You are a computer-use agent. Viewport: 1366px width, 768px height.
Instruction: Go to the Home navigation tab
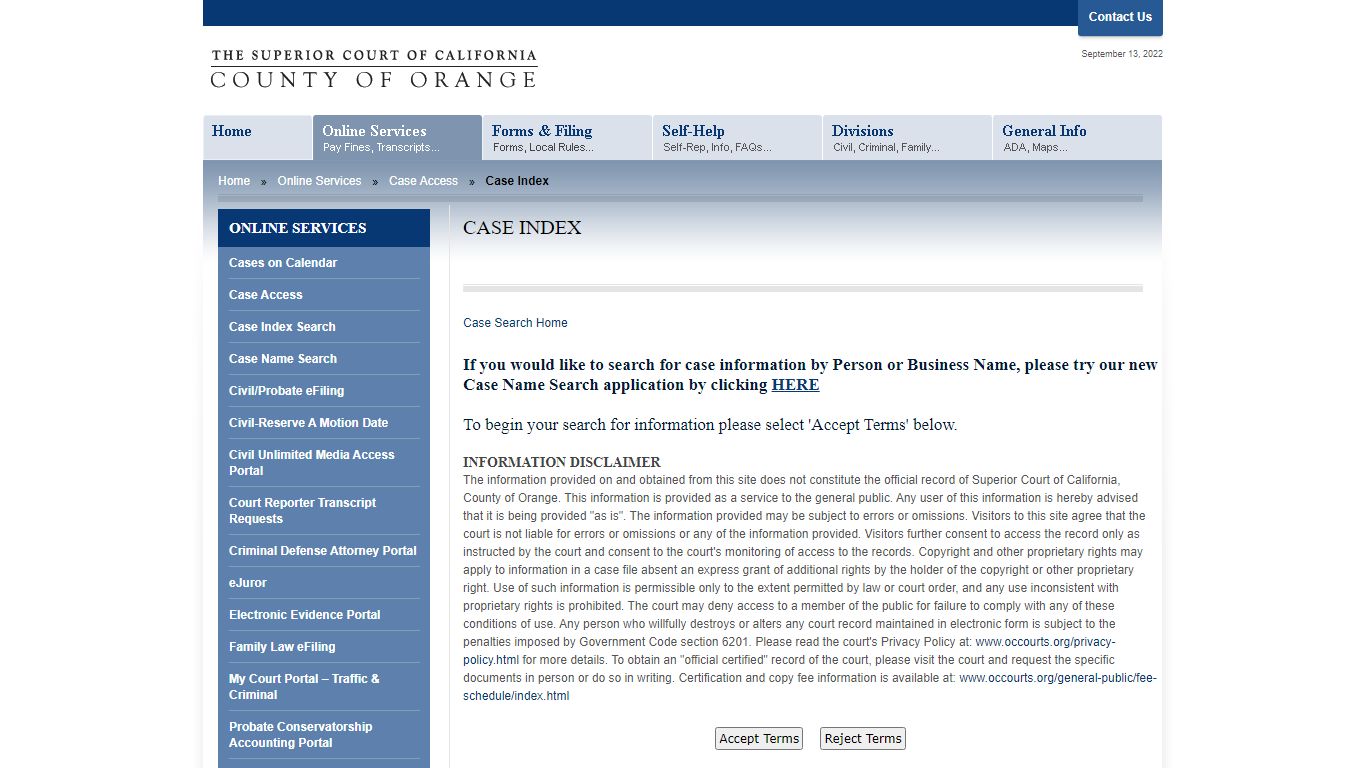tap(257, 138)
